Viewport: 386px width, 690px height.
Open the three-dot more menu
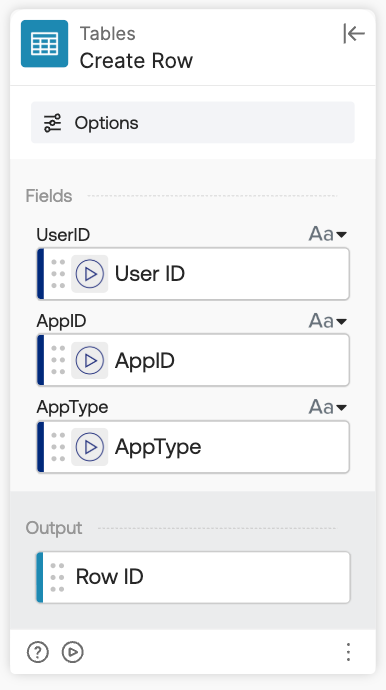(x=348, y=652)
